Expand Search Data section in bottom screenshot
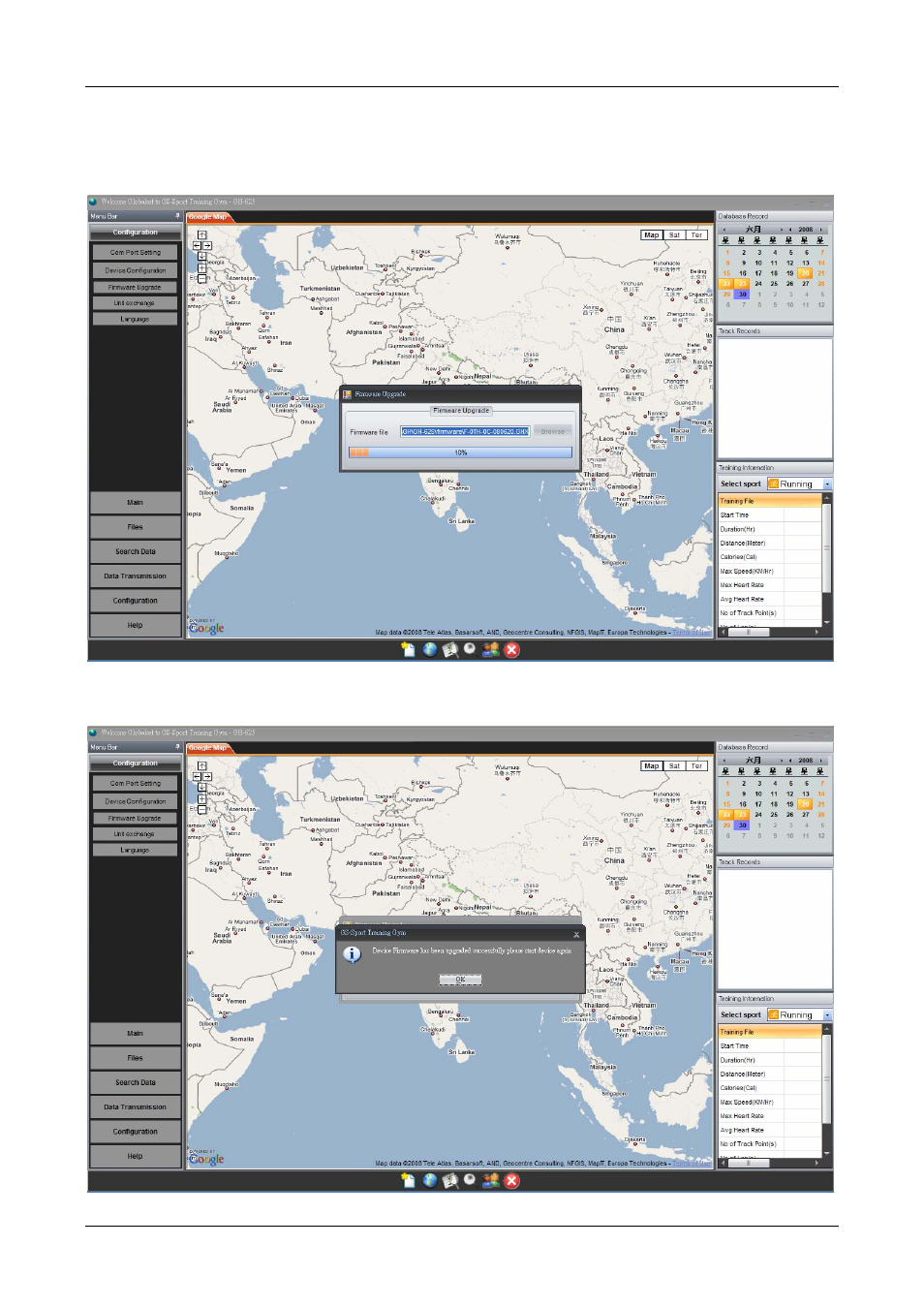Screen dimensions: 924x1308 [136, 1082]
